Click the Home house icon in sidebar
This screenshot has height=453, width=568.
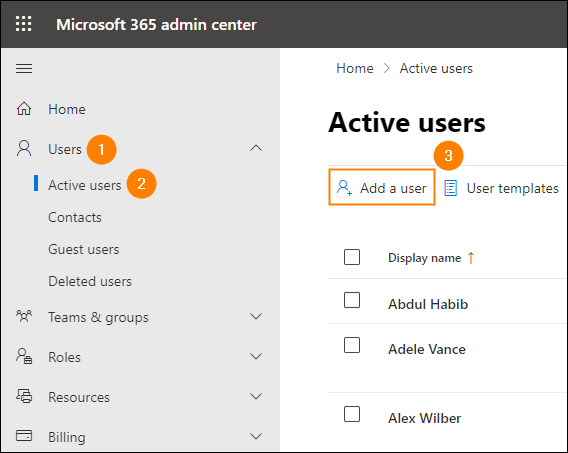pos(24,109)
